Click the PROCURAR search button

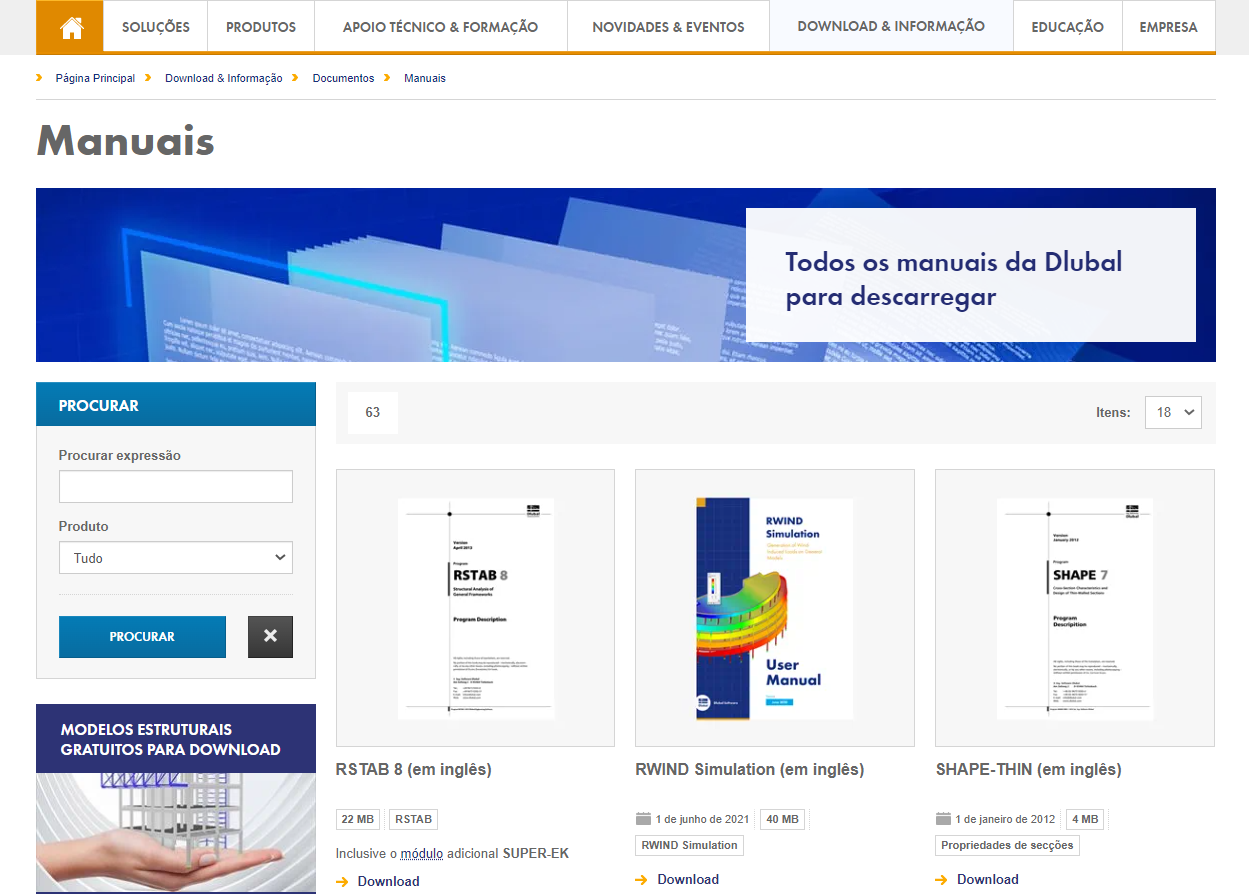[x=142, y=637]
